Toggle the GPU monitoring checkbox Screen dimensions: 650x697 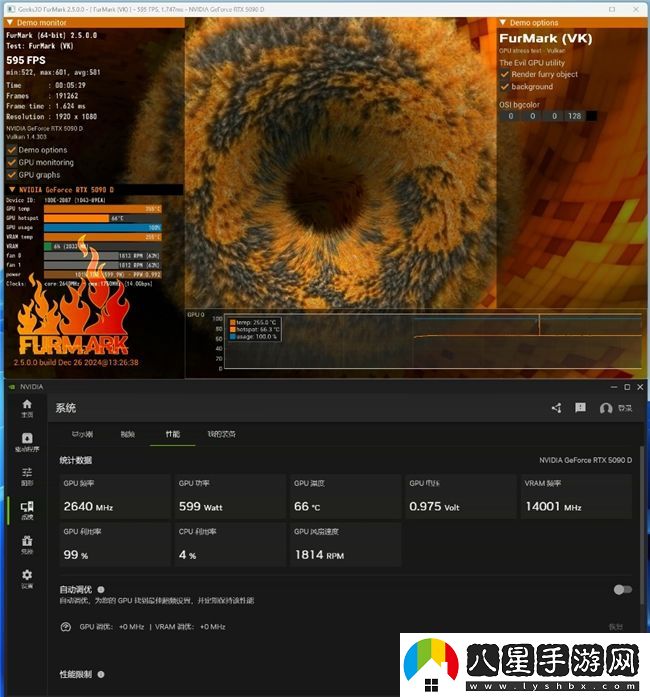coord(12,162)
